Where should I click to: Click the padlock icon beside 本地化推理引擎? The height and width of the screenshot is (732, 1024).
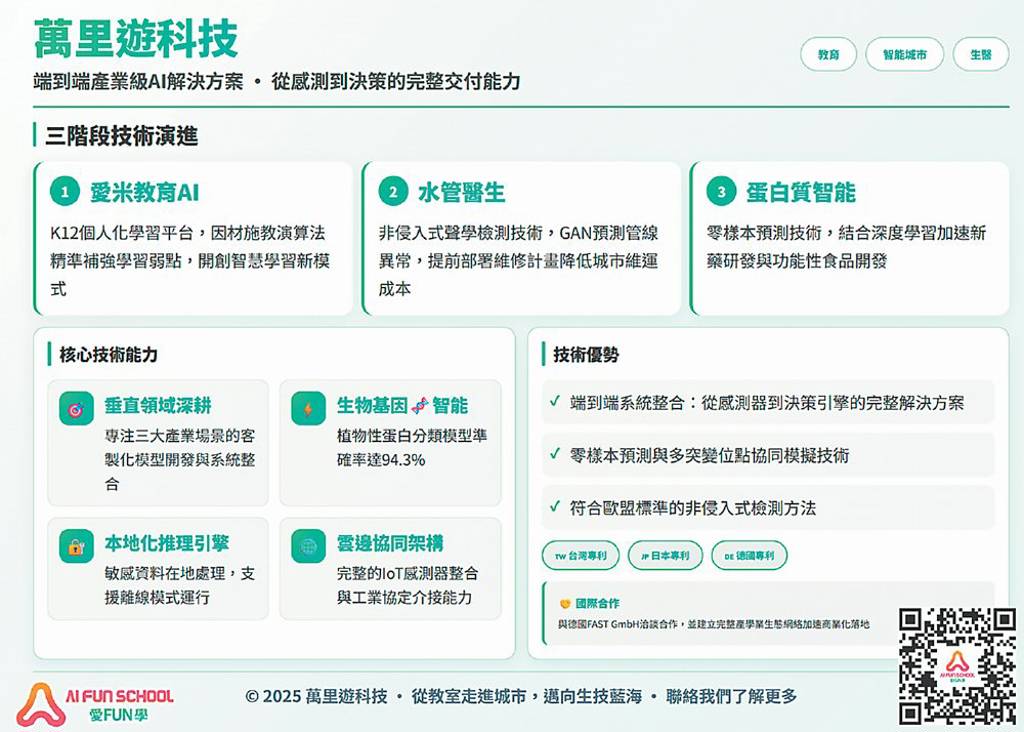tap(76, 546)
